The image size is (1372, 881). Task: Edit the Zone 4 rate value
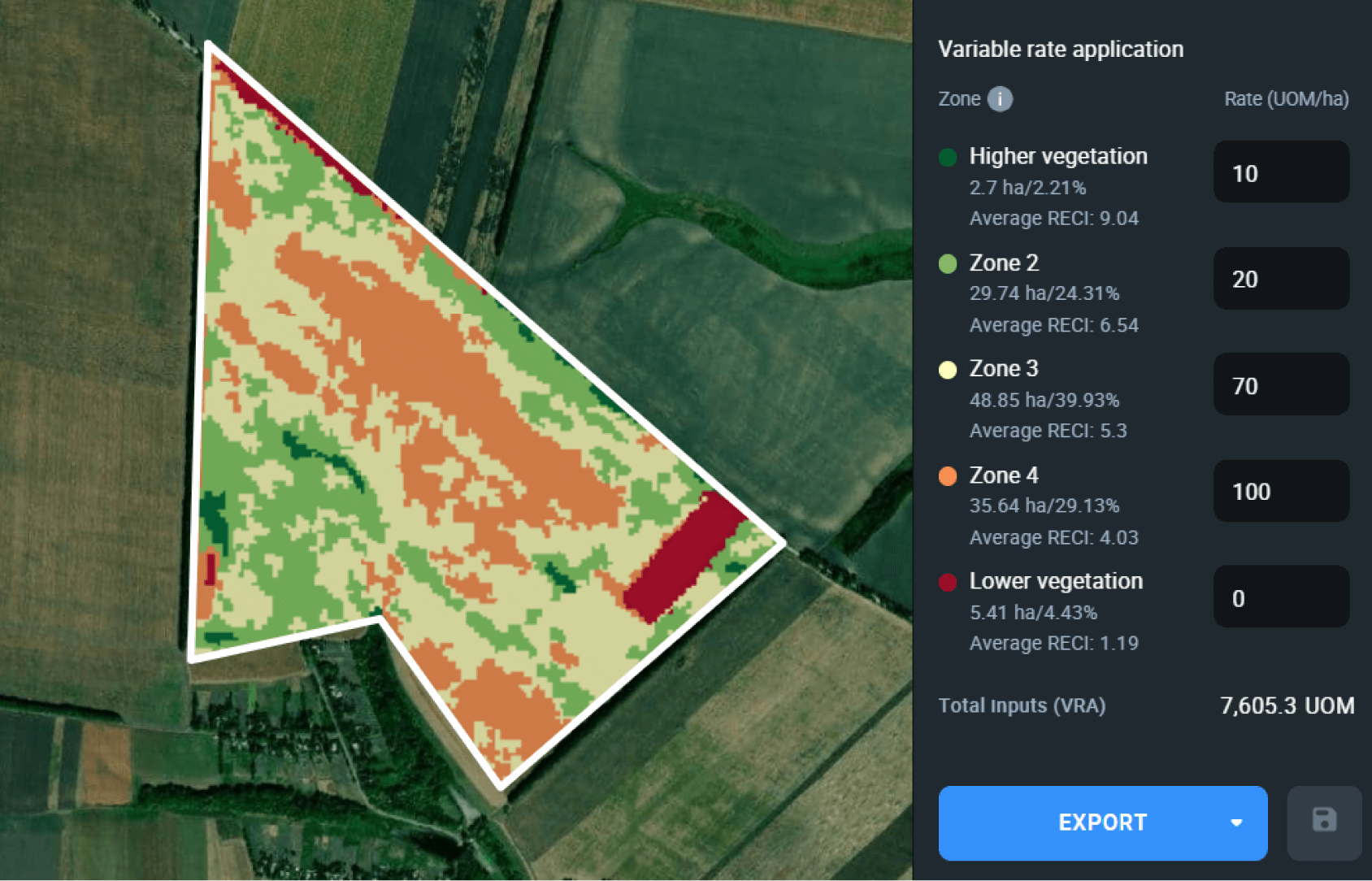coord(1281,491)
